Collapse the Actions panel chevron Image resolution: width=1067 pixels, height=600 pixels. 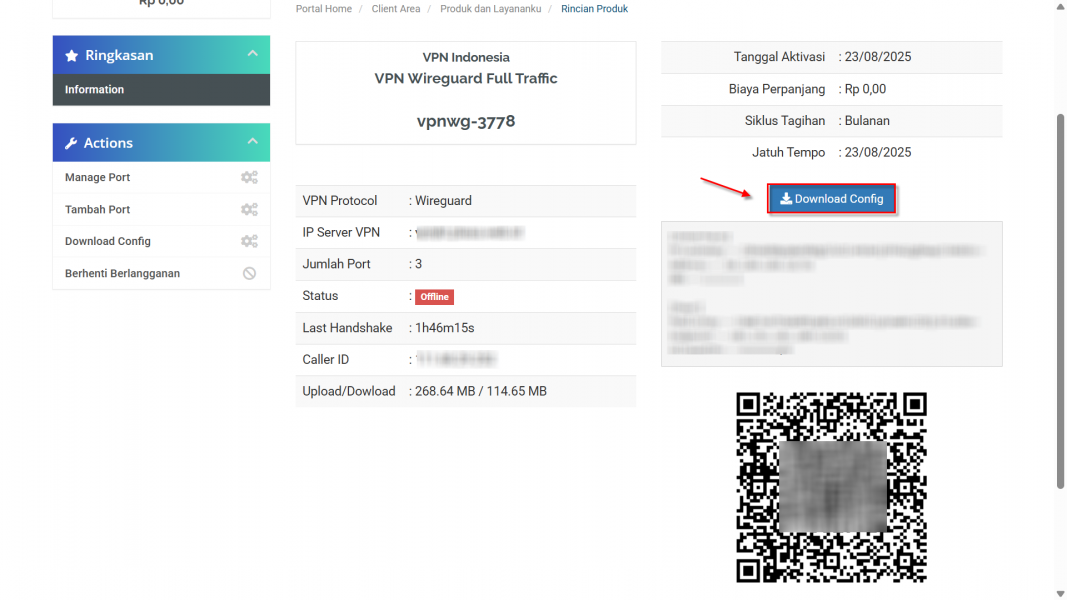click(252, 141)
